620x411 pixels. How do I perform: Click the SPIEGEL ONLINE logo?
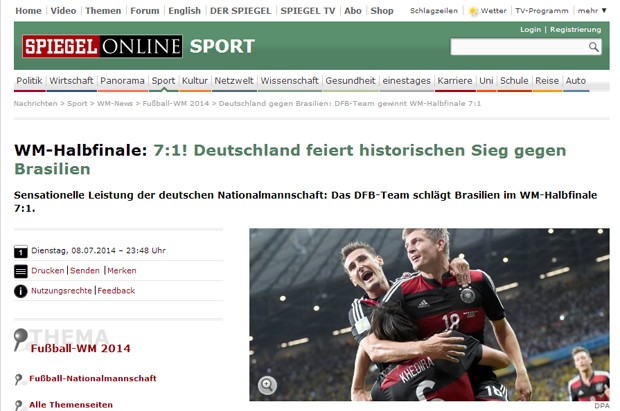click(x=102, y=46)
